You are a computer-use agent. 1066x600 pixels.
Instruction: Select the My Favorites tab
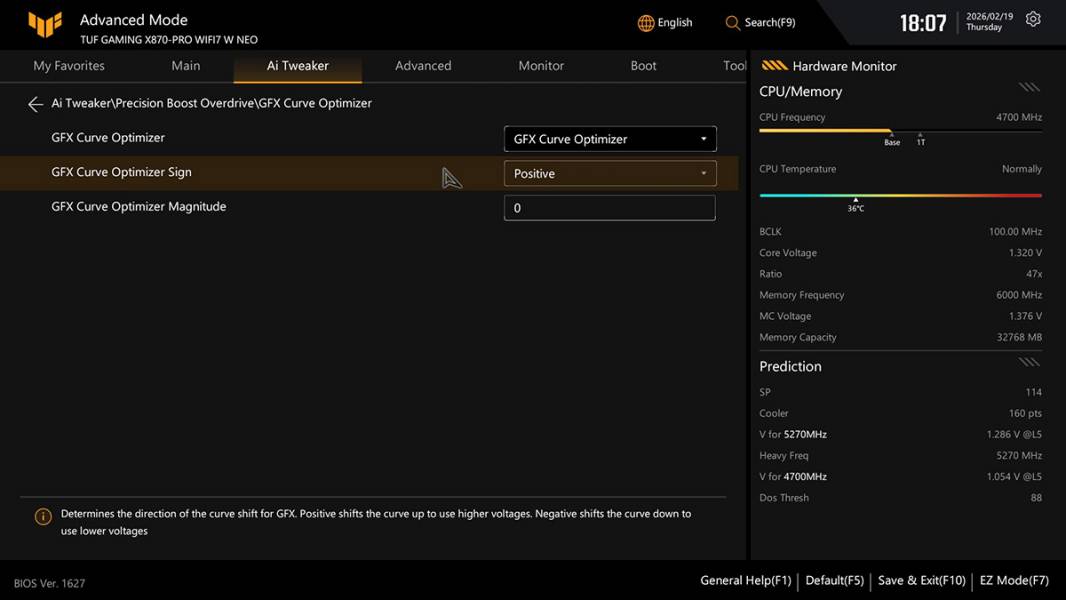(69, 66)
